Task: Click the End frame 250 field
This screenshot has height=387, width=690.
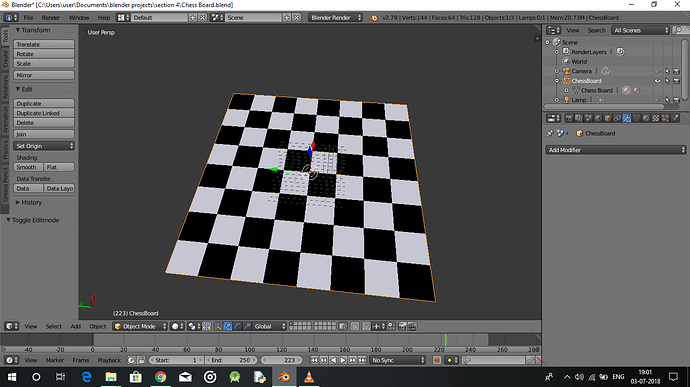Action: point(232,360)
